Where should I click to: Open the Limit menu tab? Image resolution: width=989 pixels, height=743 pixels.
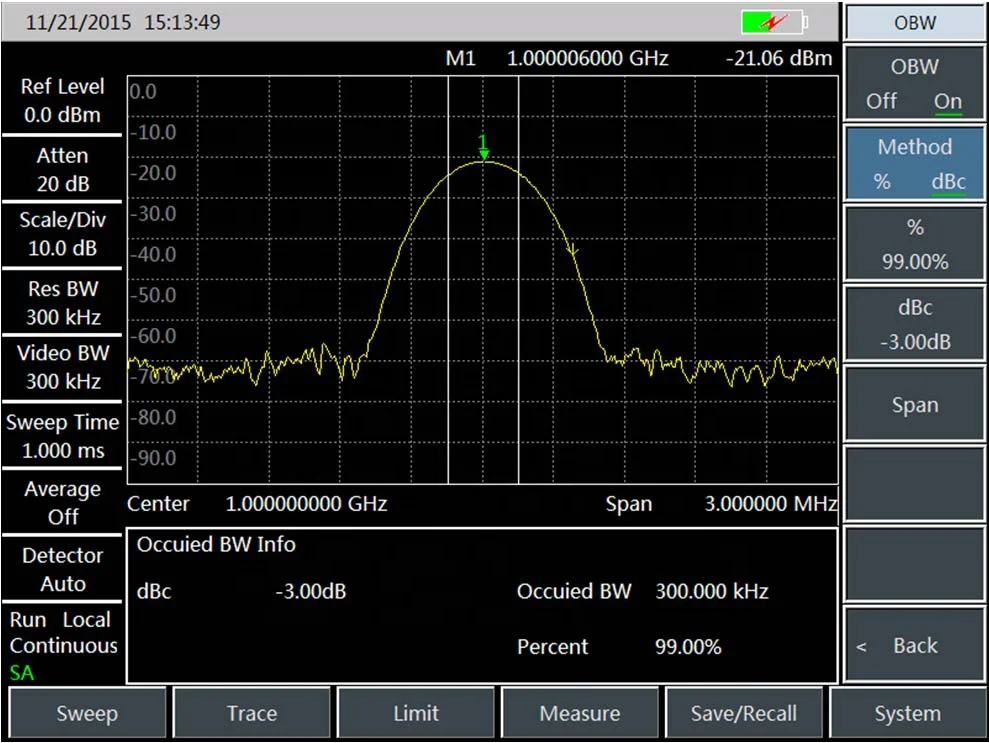point(415,713)
